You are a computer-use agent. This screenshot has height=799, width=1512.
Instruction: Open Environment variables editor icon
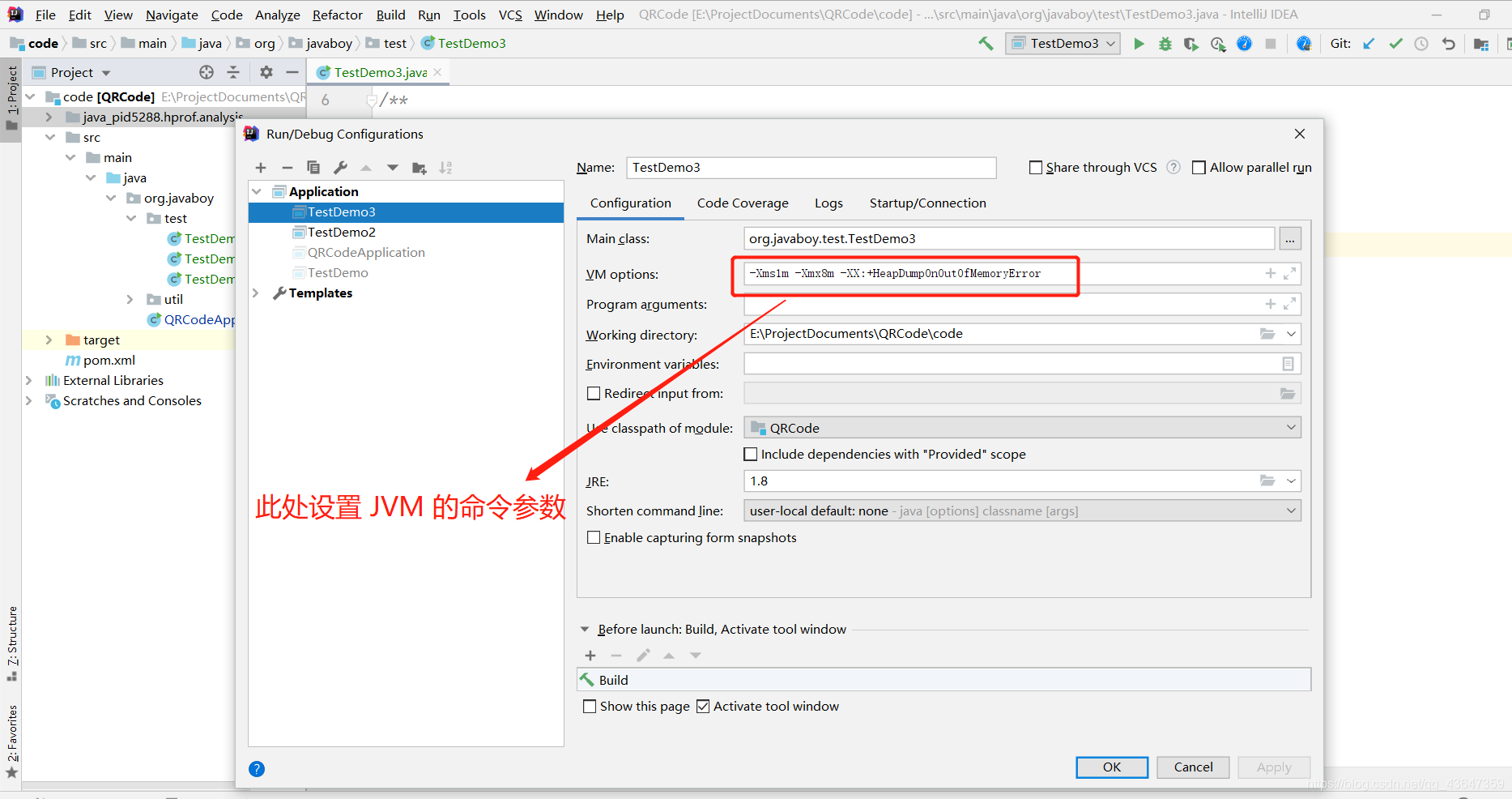coord(1288,364)
